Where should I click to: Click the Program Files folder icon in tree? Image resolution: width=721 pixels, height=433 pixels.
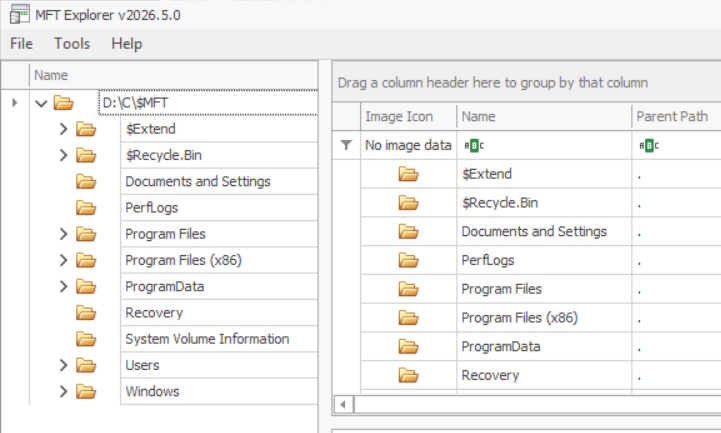click(86, 234)
